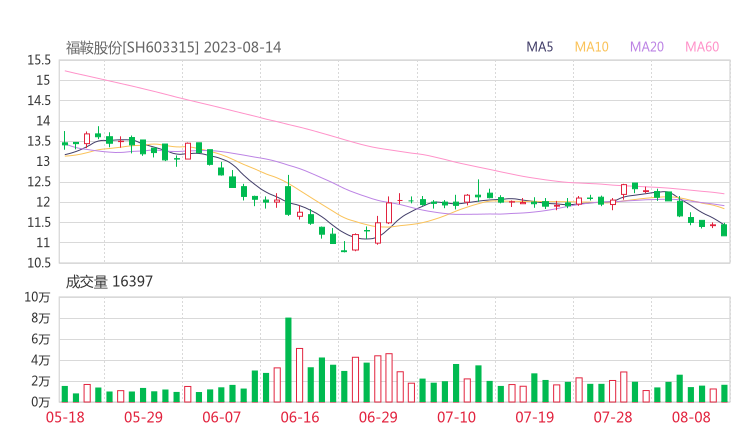Click the 成交量 16397 volume label
Image resolution: width=740 pixels, height=440 pixels.
point(109,282)
